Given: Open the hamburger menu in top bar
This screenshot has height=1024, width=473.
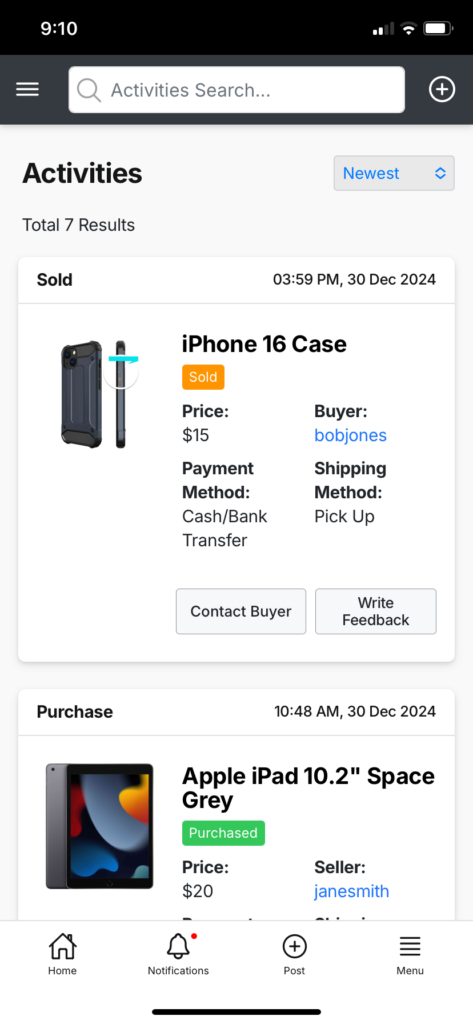Looking at the screenshot, I should 27,89.
